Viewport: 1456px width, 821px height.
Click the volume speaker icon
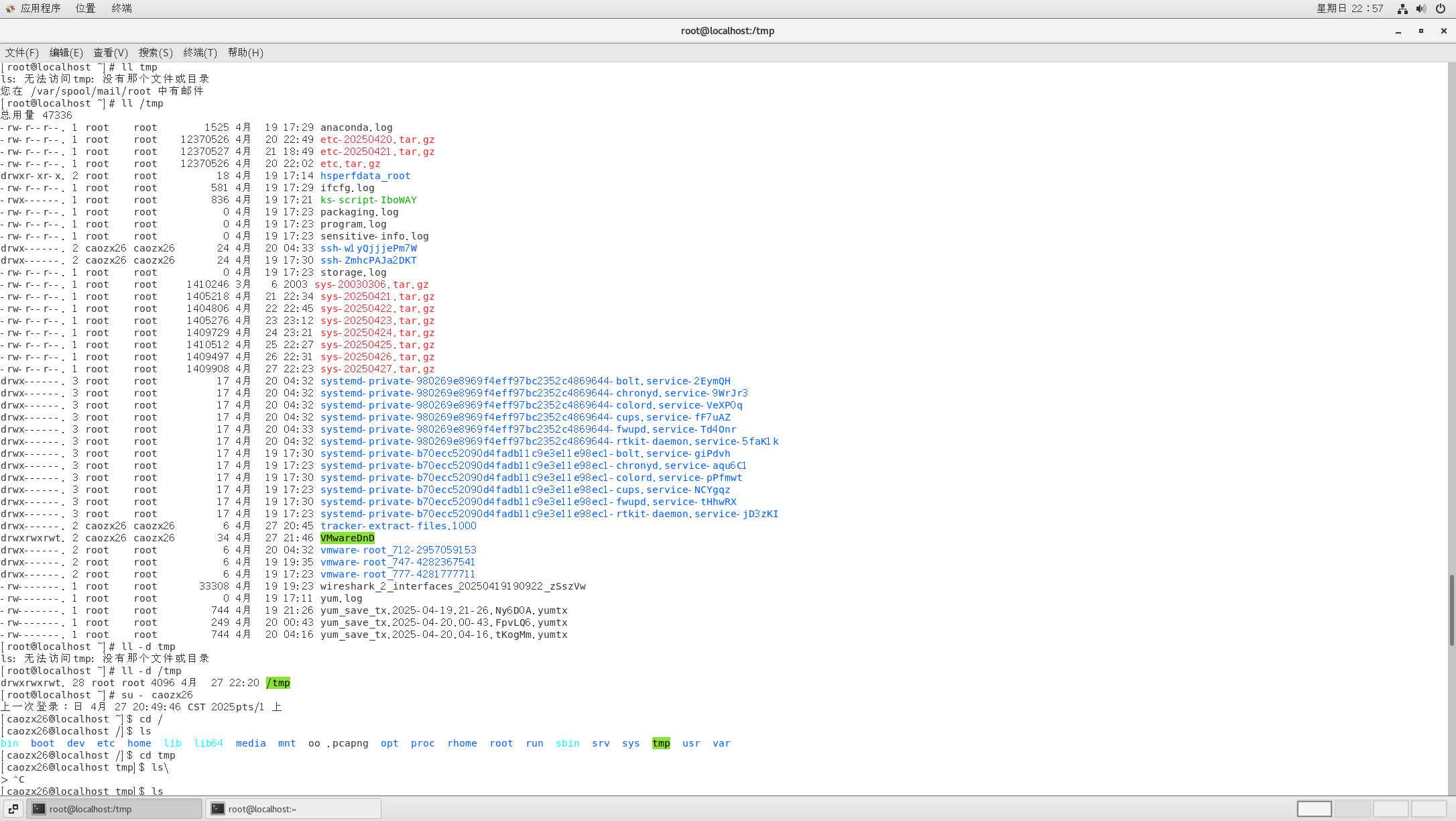click(x=1421, y=9)
